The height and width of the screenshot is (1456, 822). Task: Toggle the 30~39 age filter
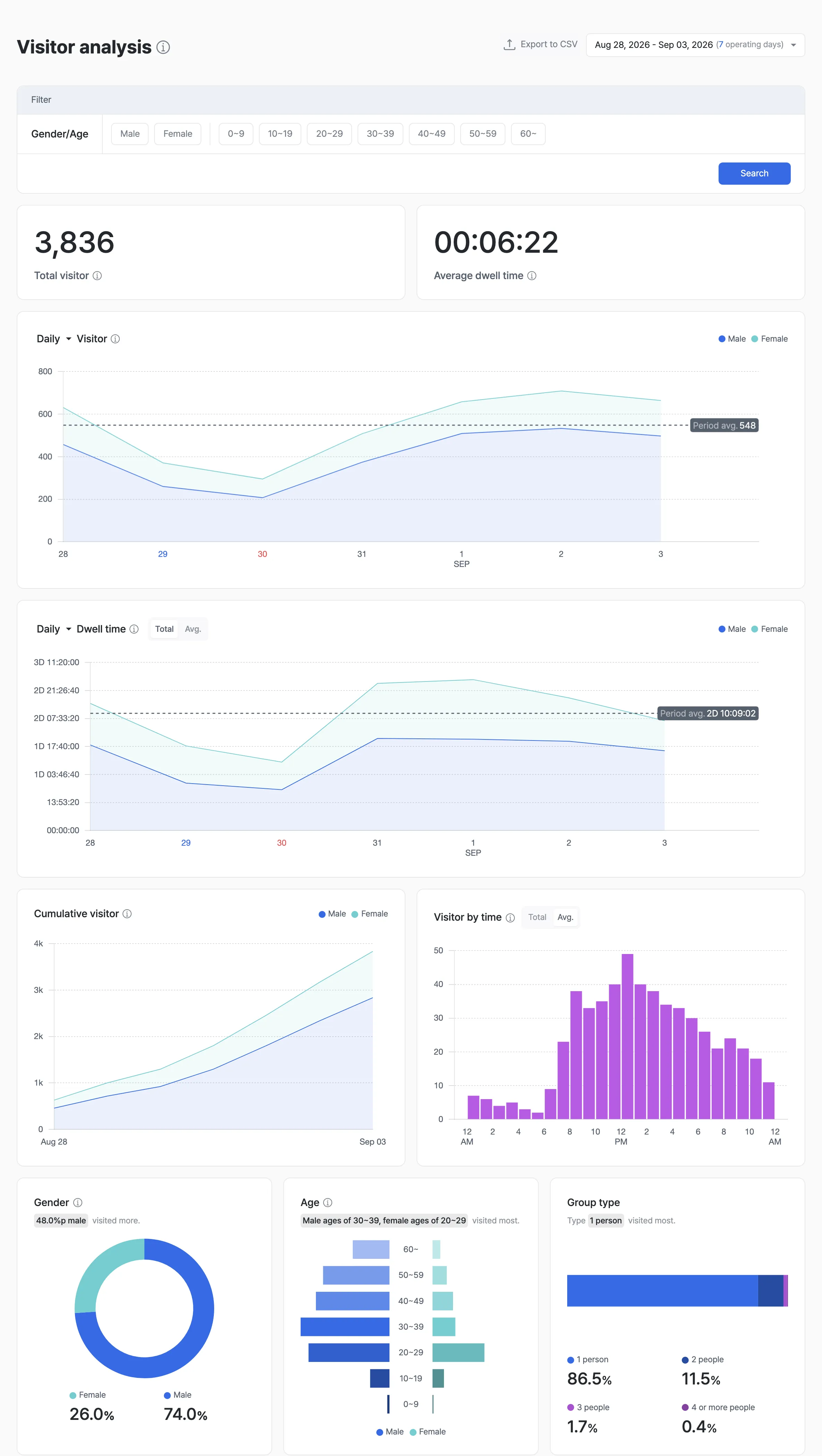(380, 134)
